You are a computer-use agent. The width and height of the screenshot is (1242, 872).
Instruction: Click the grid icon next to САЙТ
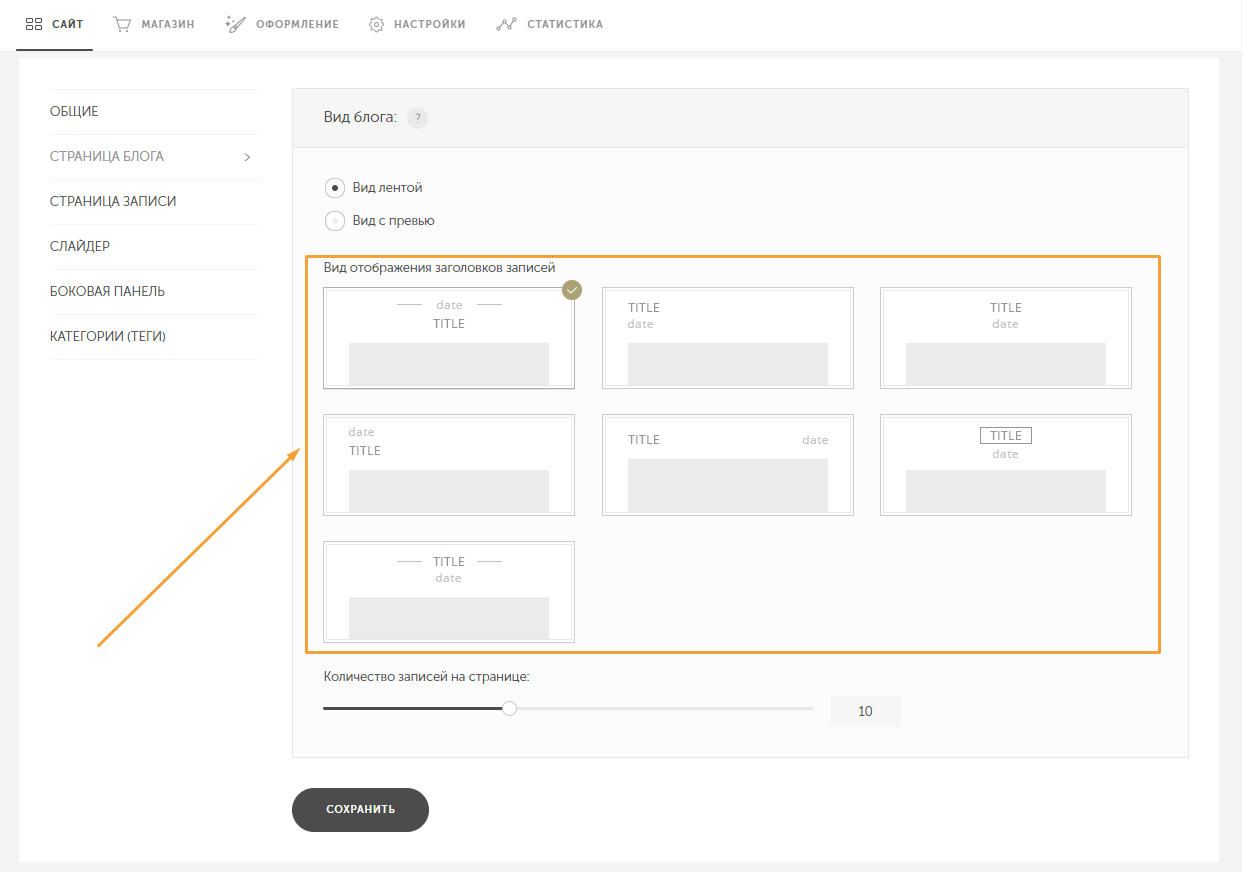pyautogui.click(x=33, y=24)
